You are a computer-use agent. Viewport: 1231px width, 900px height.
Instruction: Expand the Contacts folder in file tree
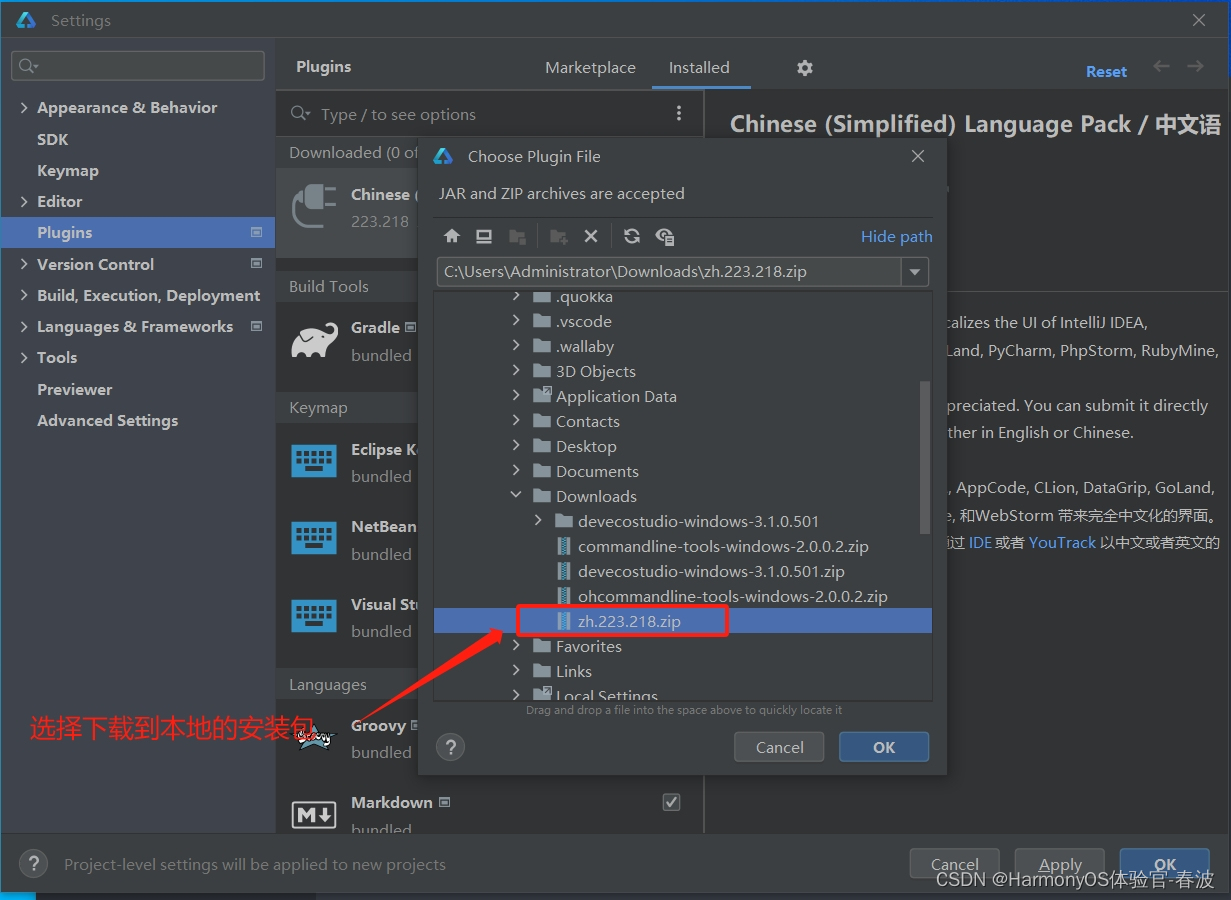516,420
